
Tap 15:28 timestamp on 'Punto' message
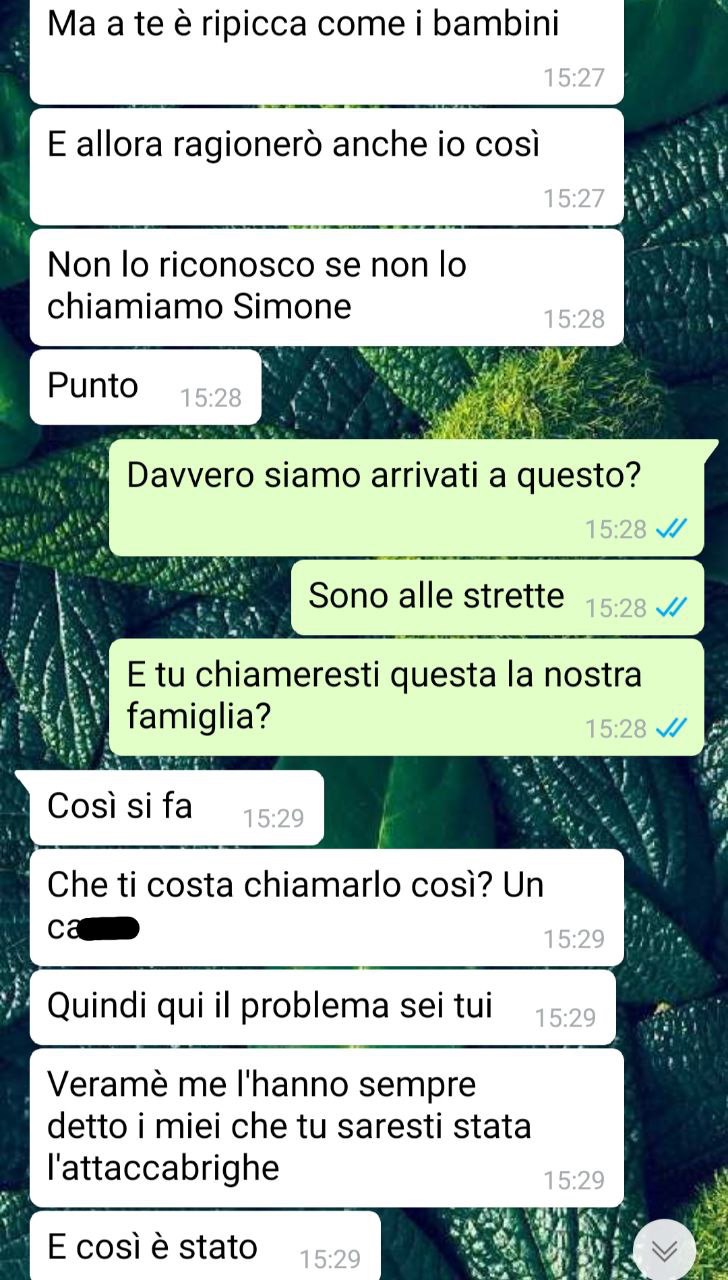tap(211, 398)
